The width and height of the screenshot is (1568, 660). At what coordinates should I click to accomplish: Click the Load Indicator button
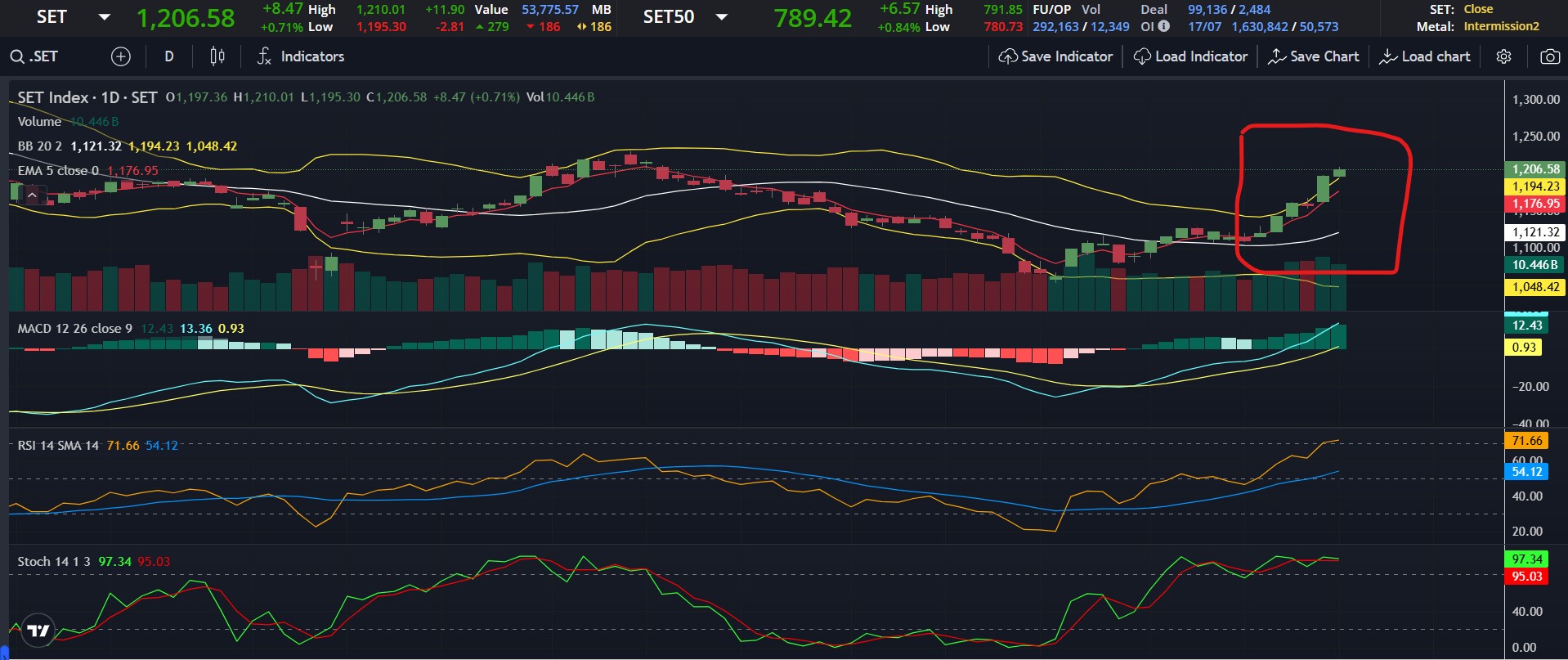(1190, 56)
